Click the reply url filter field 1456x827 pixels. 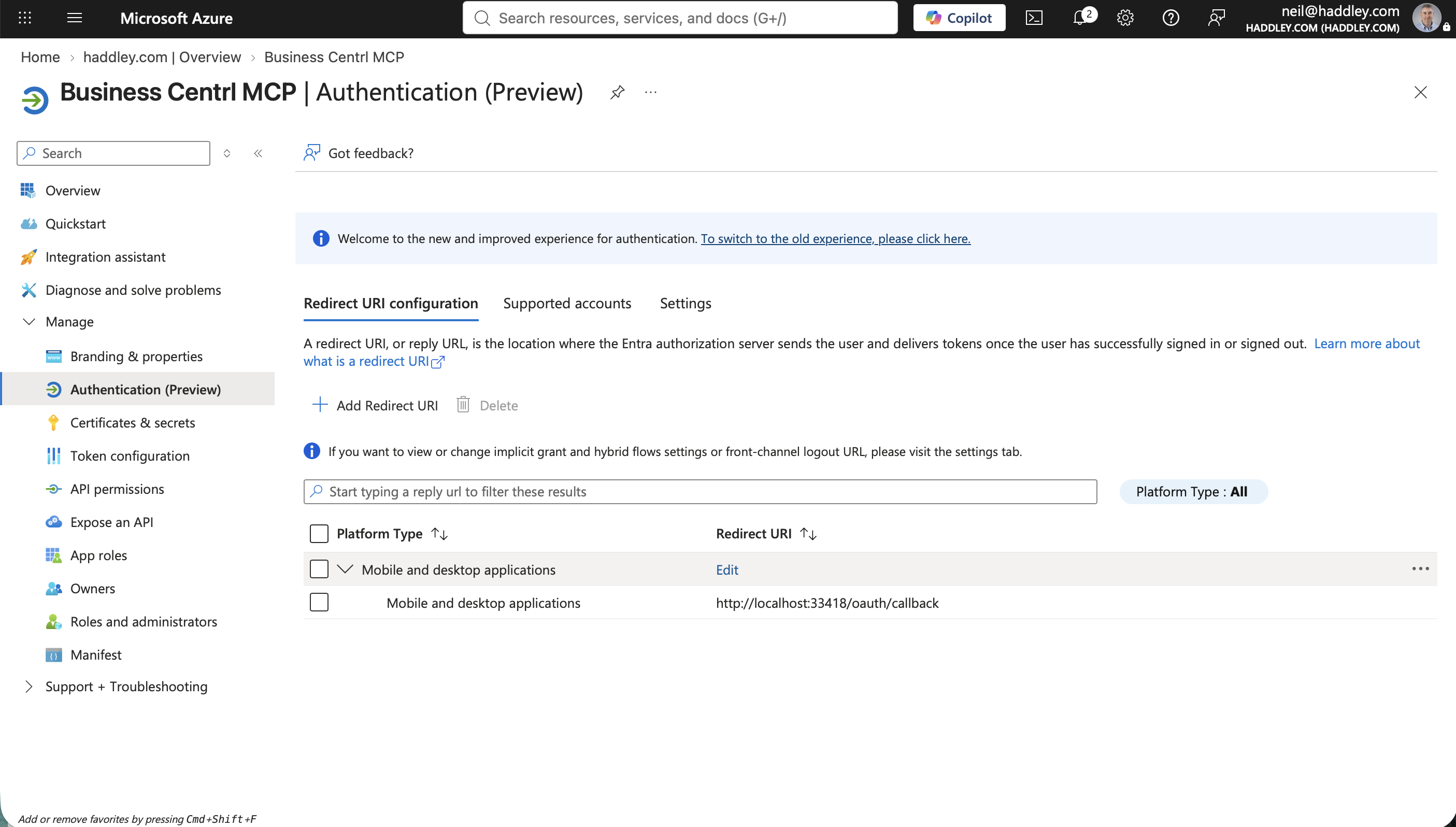pos(700,492)
